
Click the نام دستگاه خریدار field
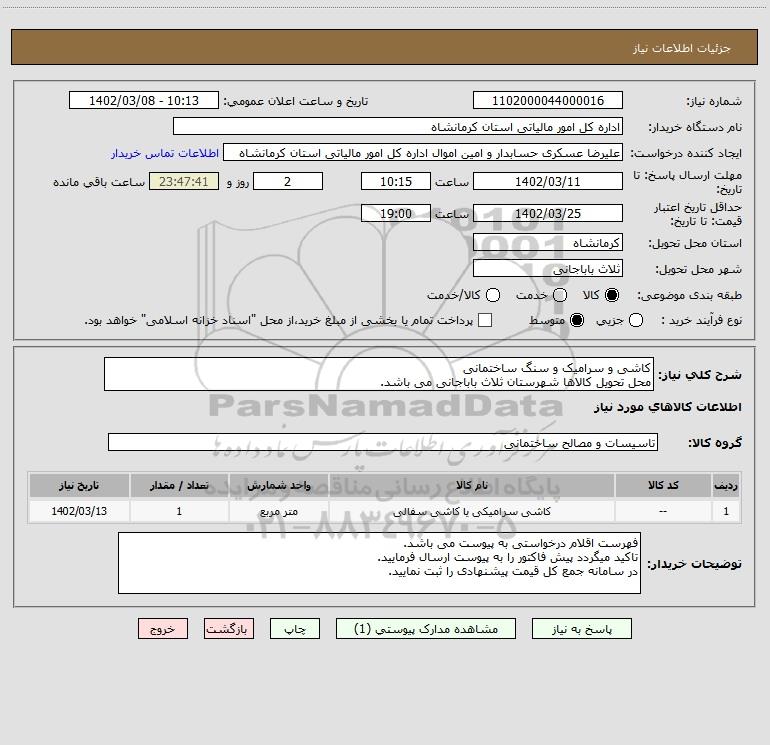tap(398, 127)
